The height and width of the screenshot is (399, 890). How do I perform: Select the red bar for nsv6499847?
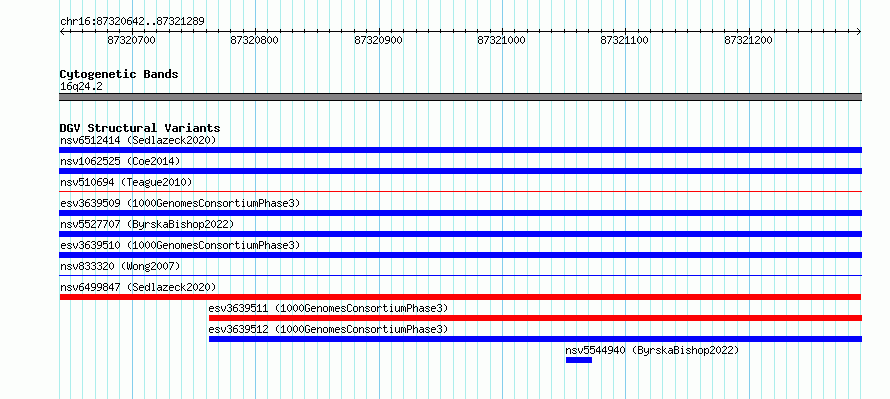coord(460,297)
